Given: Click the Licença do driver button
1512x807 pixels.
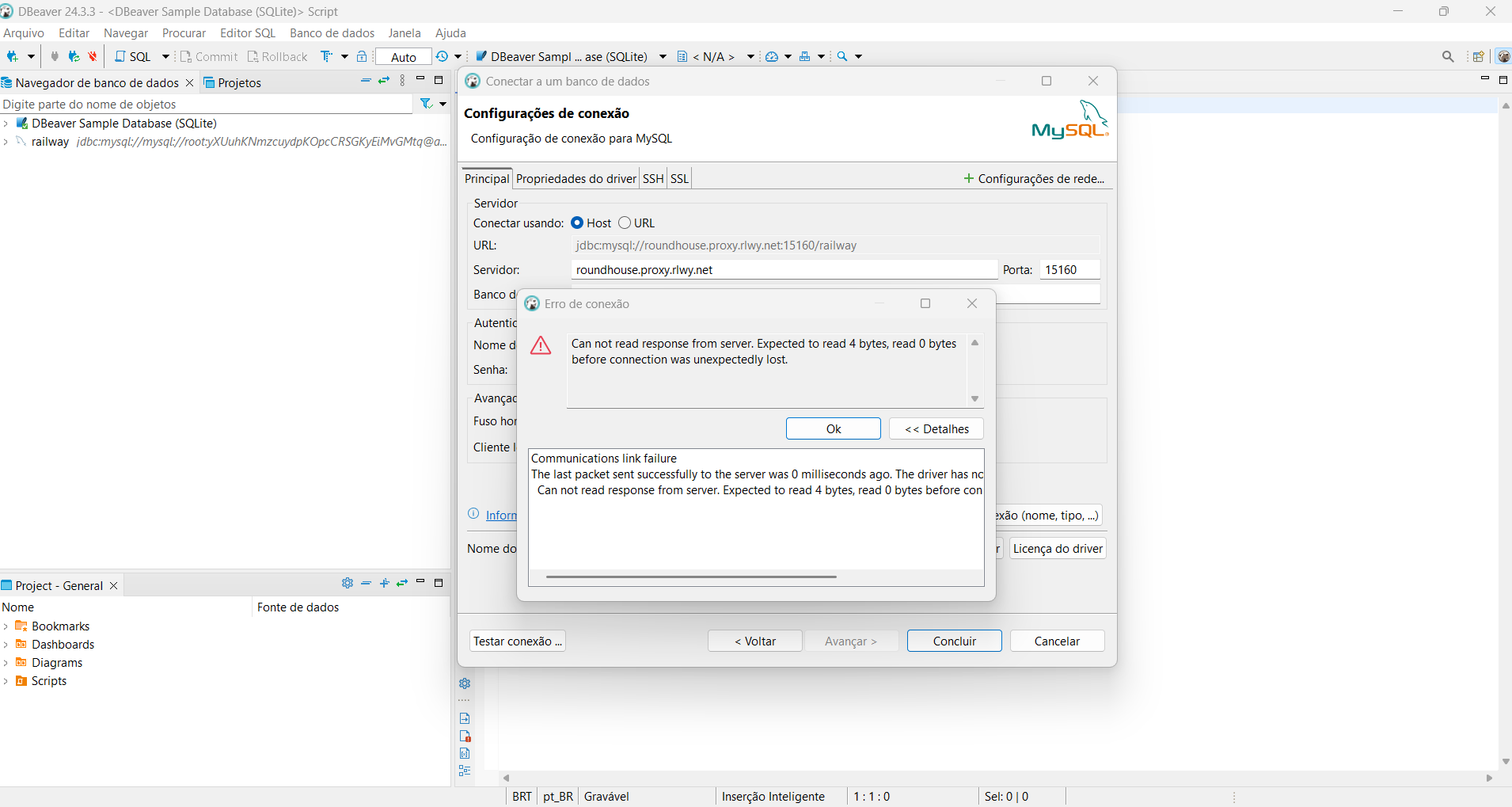Looking at the screenshot, I should [x=1058, y=548].
